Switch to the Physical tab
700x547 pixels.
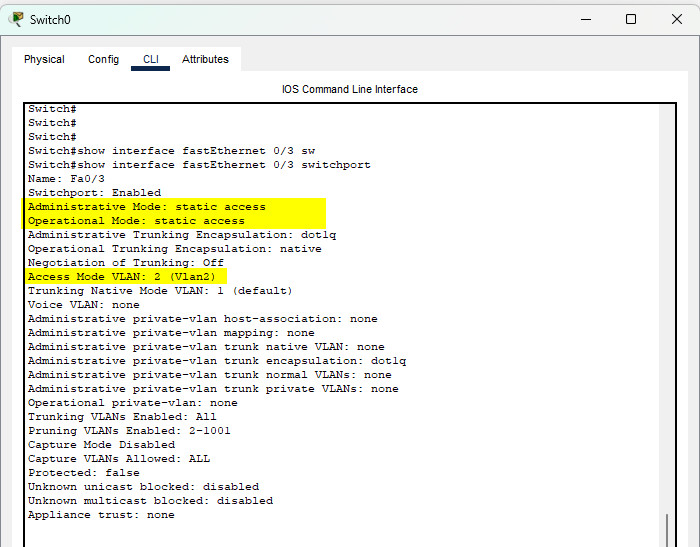point(44,59)
